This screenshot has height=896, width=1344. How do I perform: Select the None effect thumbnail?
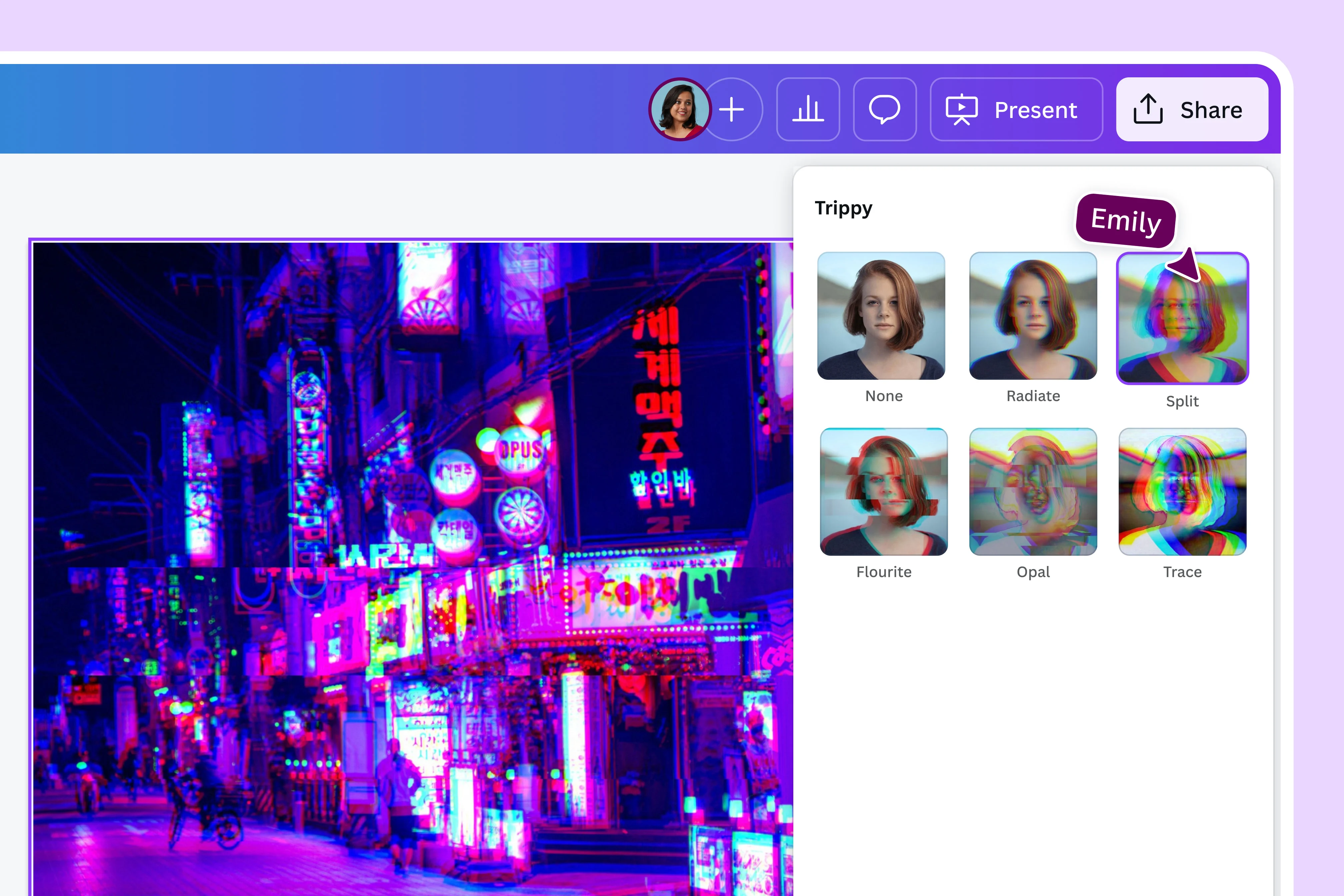(x=883, y=315)
